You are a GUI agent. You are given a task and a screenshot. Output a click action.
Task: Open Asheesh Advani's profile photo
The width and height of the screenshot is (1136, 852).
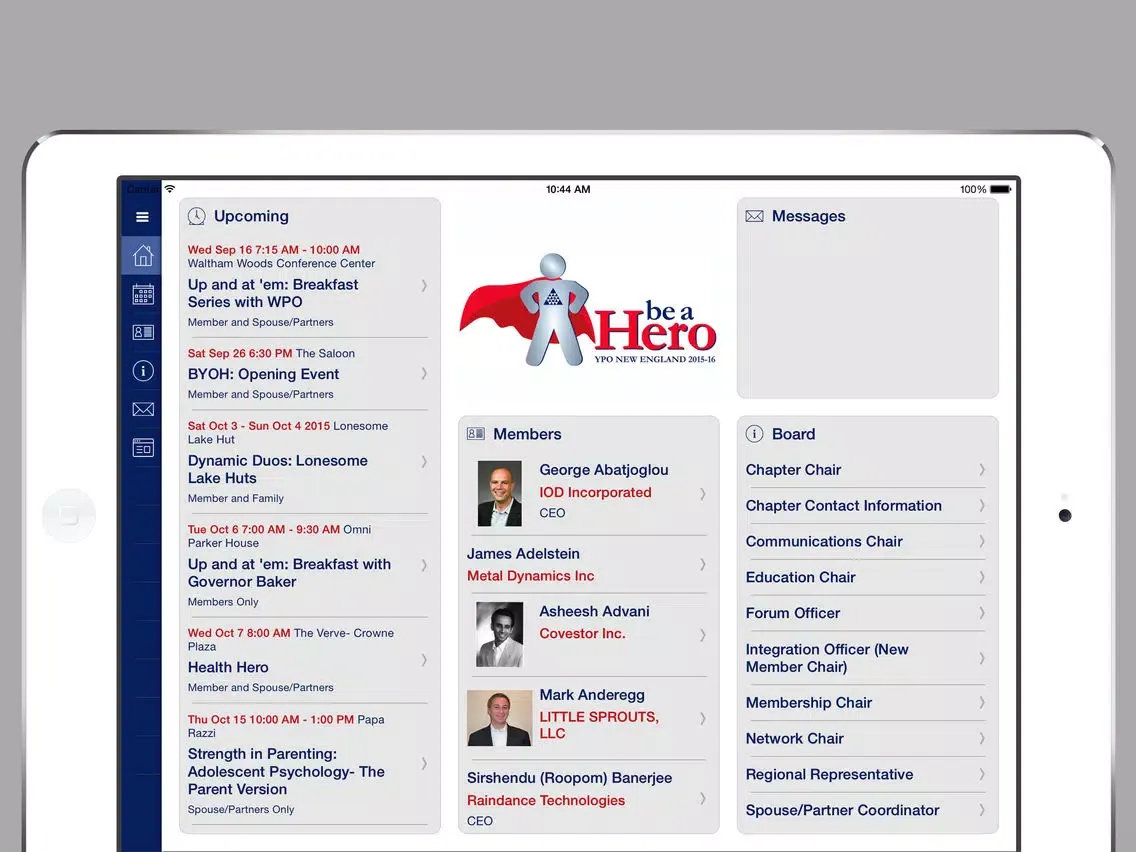click(499, 634)
